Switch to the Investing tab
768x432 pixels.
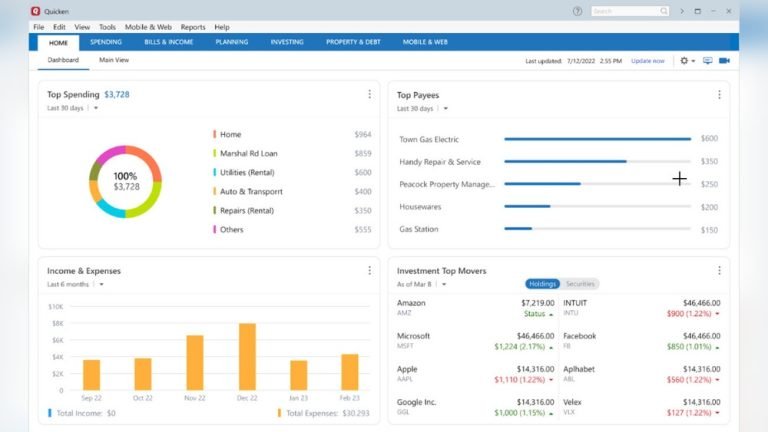click(287, 42)
